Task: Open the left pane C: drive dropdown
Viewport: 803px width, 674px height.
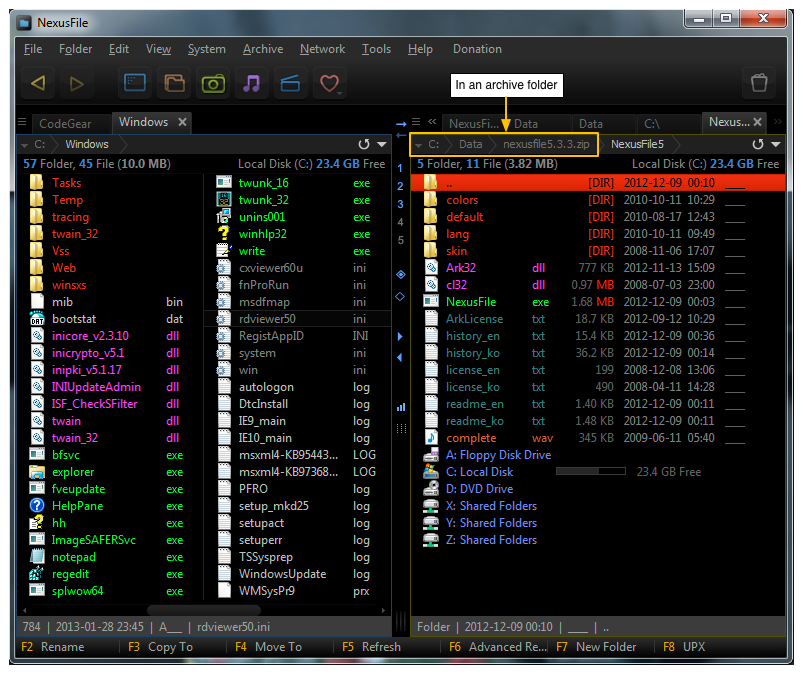Action: (24, 145)
